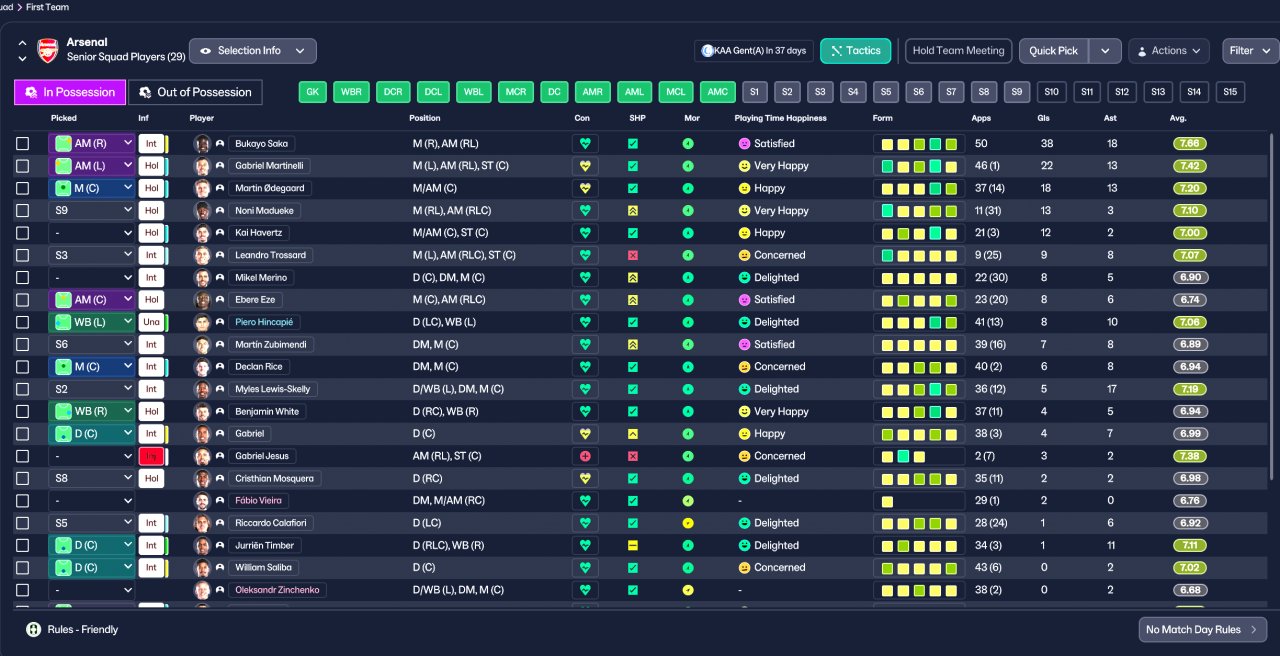Click Leandro Trossard's red sharpness icon
The image size is (1280, 656).
coord(632,255)
